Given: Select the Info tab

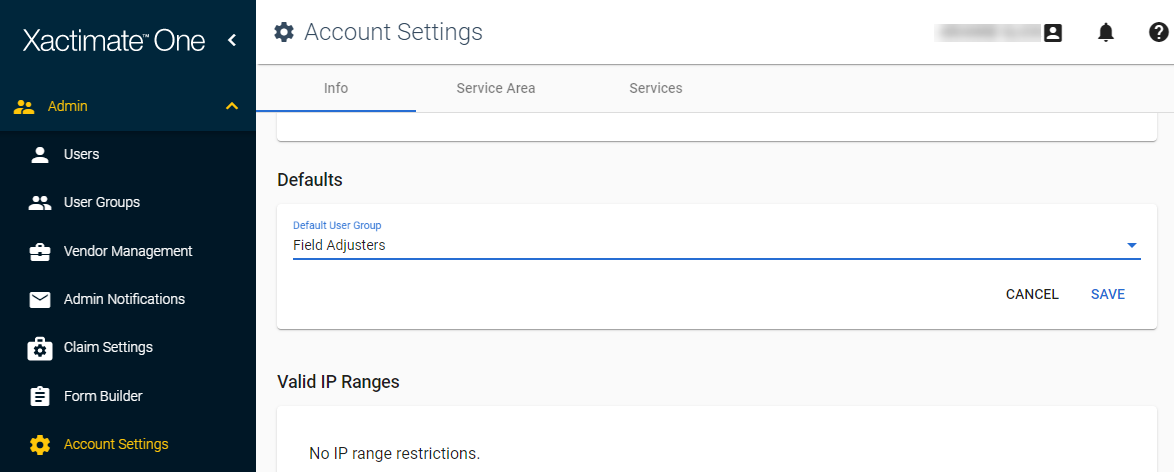Looking at the screenshot, I should [x=335, y=88].
